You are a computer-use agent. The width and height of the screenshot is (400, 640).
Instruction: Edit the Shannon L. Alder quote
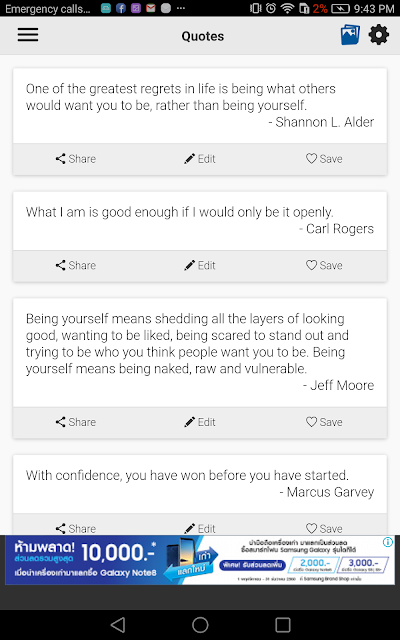click(x=200, y=159)
